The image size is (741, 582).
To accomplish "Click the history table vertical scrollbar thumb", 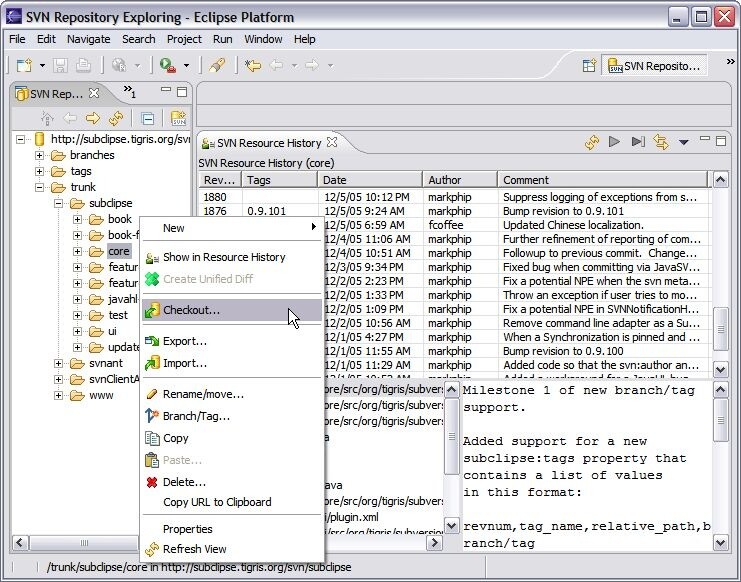I will point(720,329).
